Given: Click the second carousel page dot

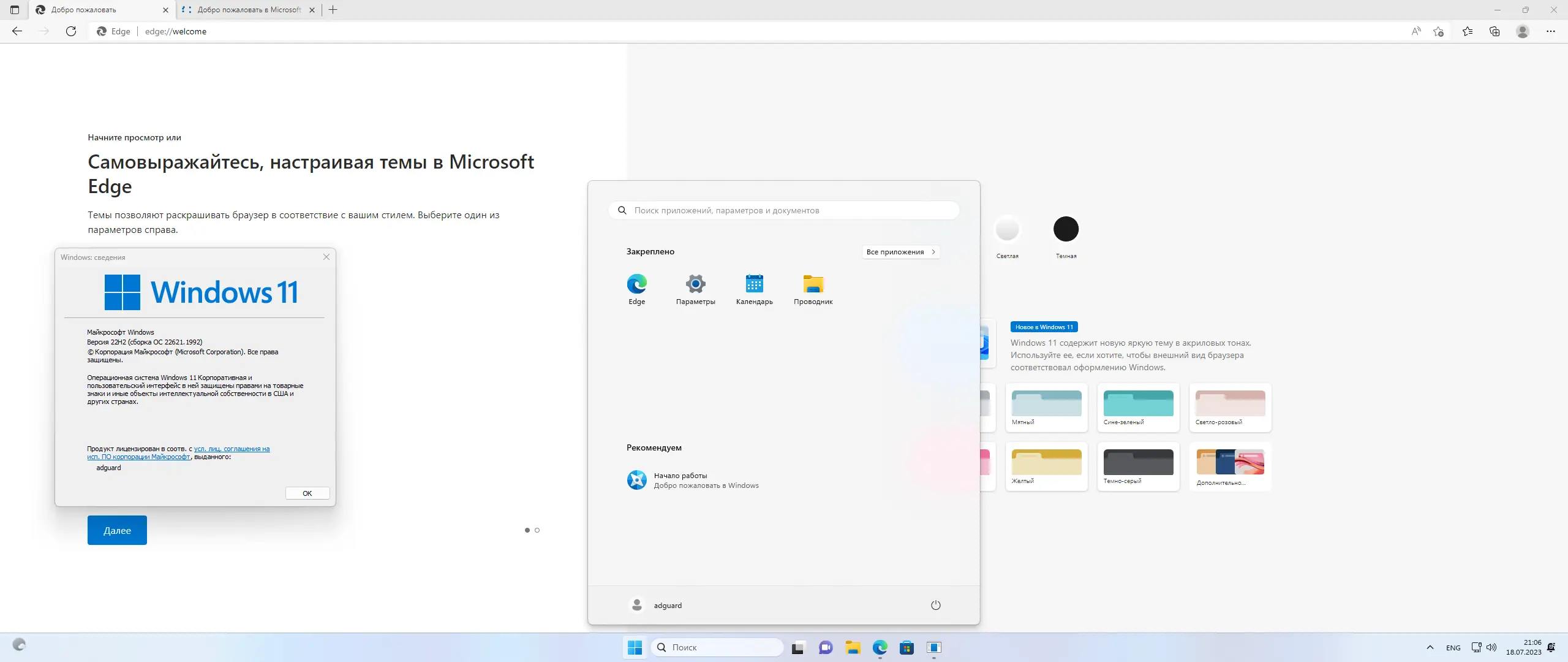Looking at the screenshot, I should [x=537, y=530].
